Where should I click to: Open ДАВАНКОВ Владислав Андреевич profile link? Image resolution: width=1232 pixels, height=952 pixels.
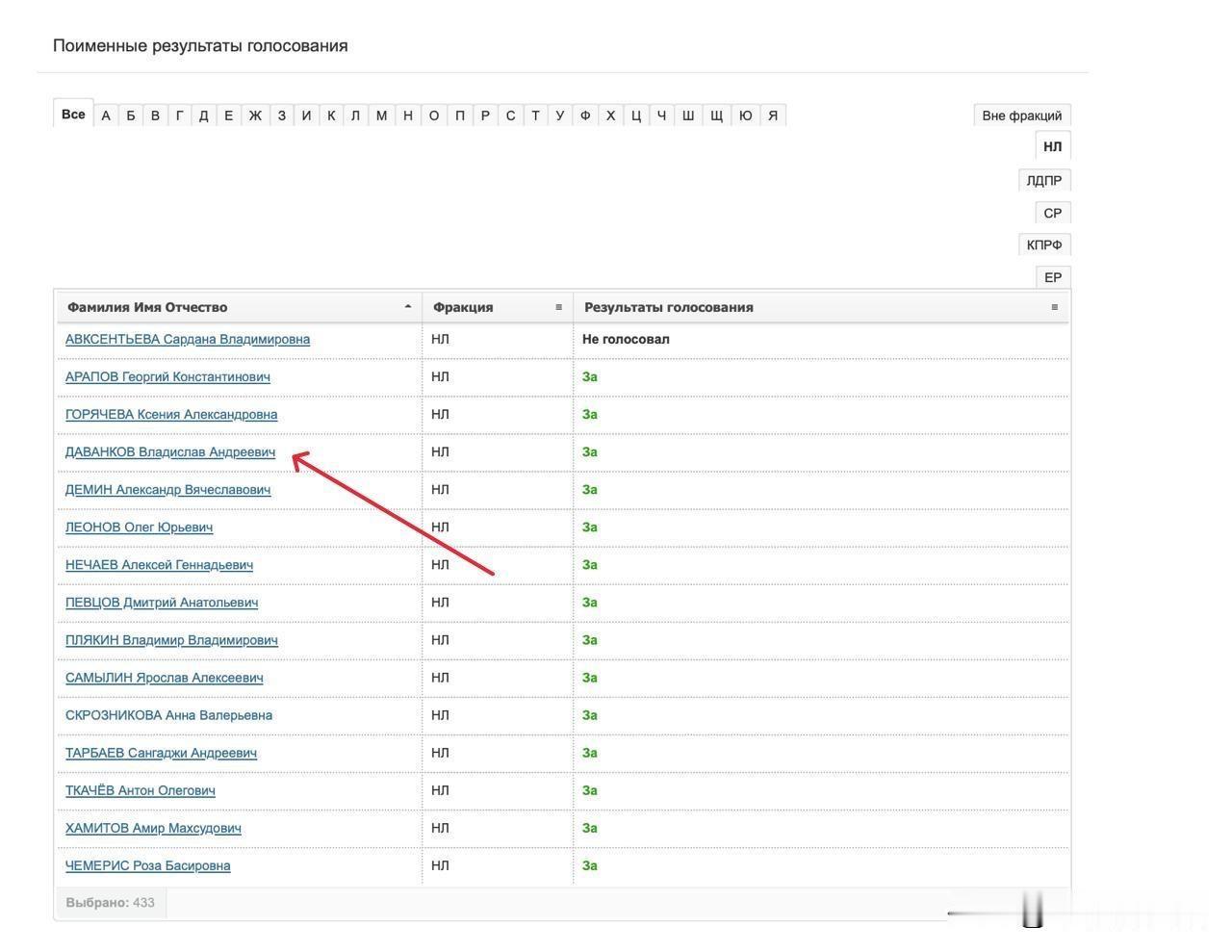click(x=170, y=451)
